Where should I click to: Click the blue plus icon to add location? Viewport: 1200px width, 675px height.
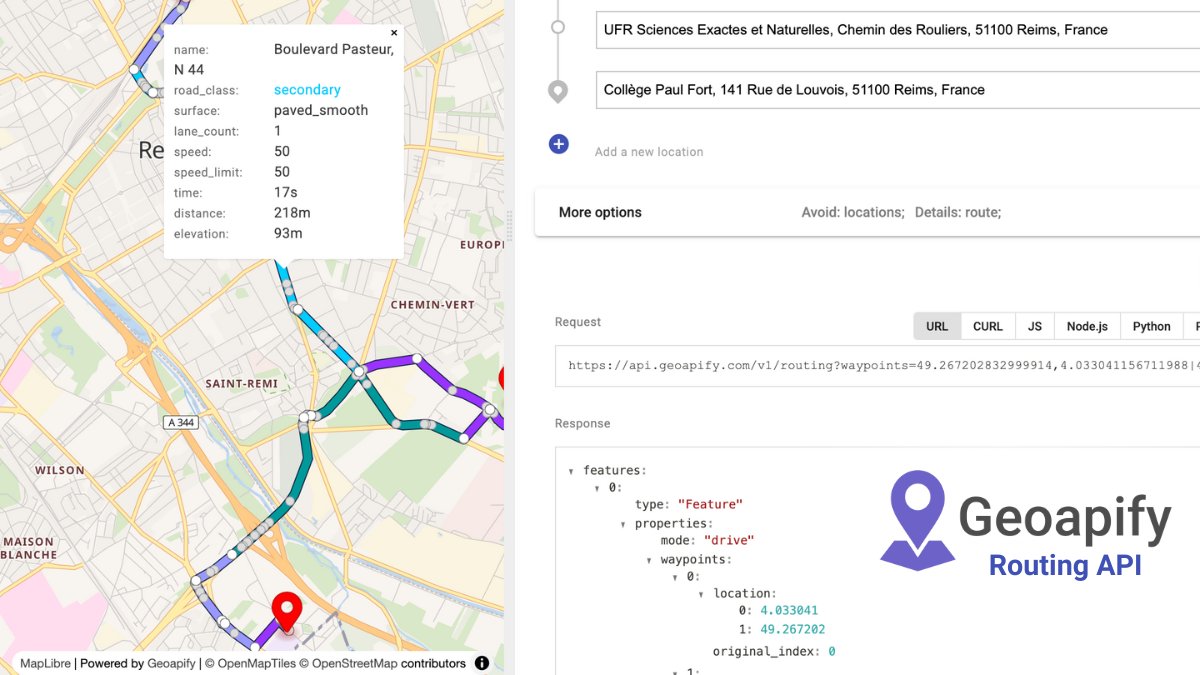[559, 144]
